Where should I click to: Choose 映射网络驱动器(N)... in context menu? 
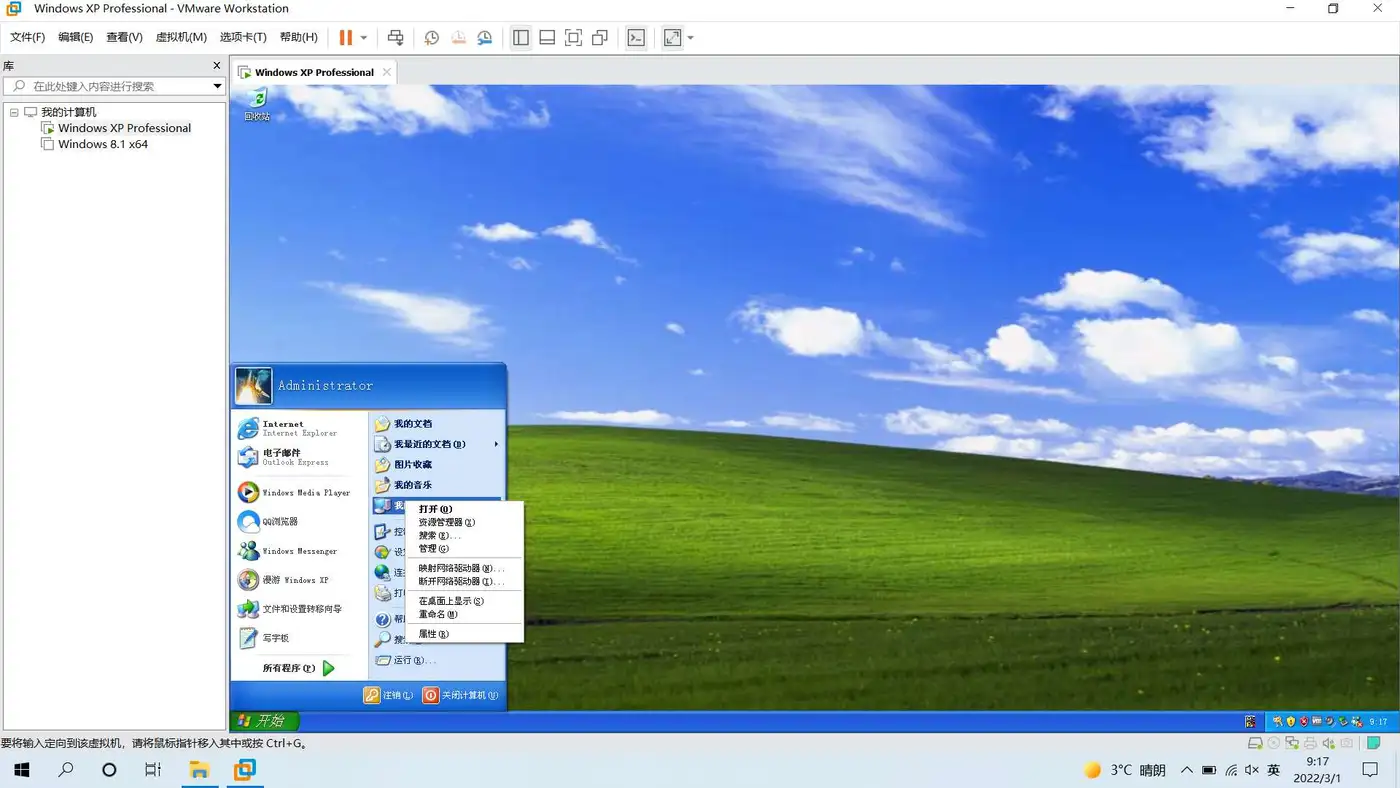[x=465, y=568]
